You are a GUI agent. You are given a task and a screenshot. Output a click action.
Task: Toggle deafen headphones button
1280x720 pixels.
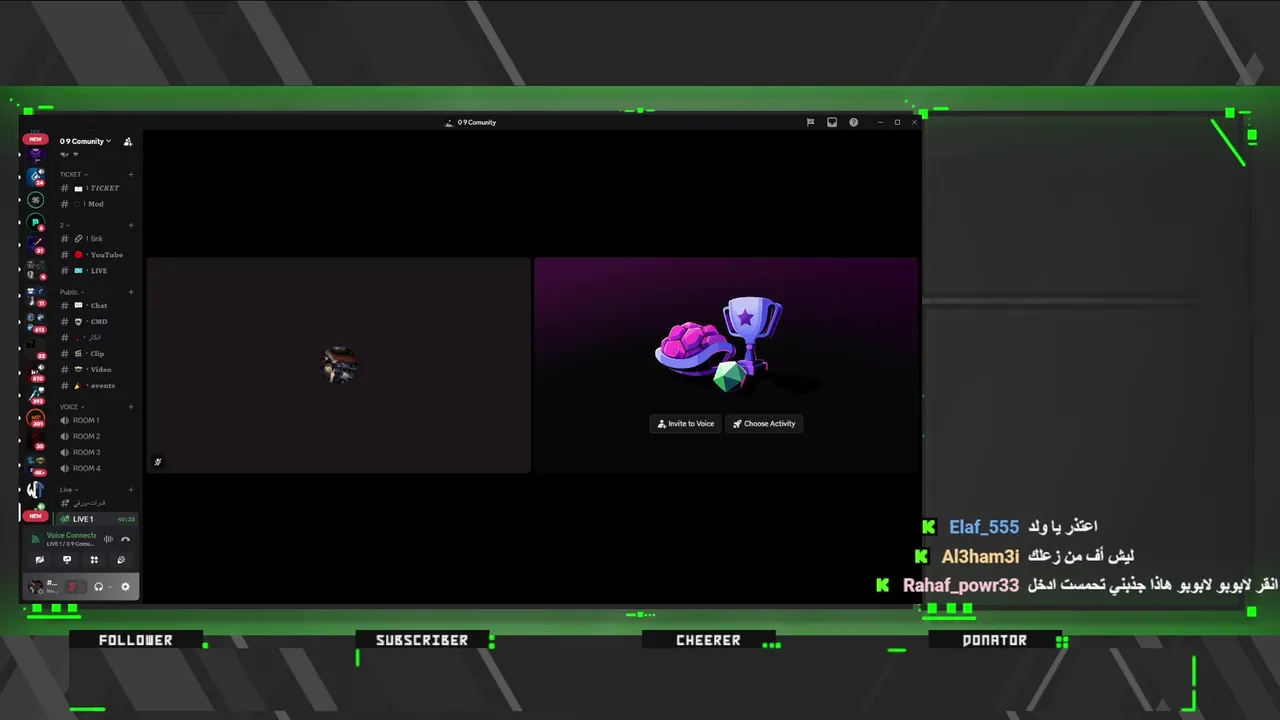coord(98,587)
